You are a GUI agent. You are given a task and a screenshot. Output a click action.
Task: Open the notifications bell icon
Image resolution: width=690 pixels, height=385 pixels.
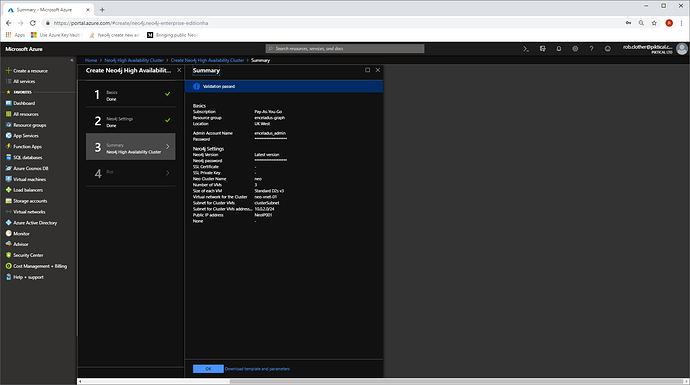pyautogui.click(x=559, y=49)
